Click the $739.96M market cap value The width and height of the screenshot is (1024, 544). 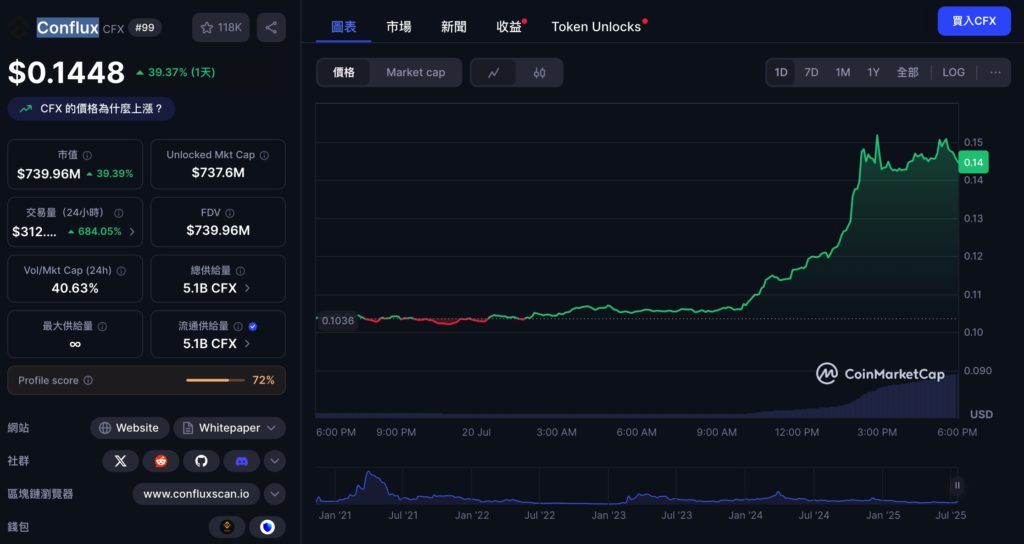48,174
